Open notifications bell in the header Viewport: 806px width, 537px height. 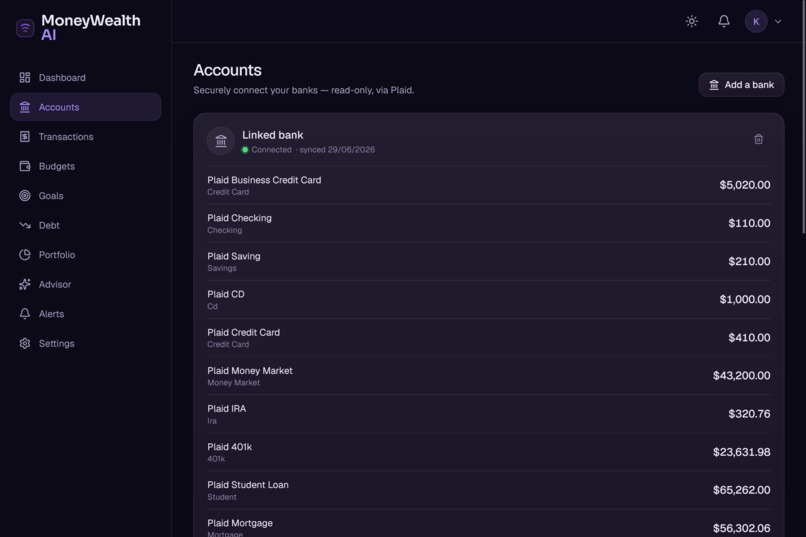724,21
